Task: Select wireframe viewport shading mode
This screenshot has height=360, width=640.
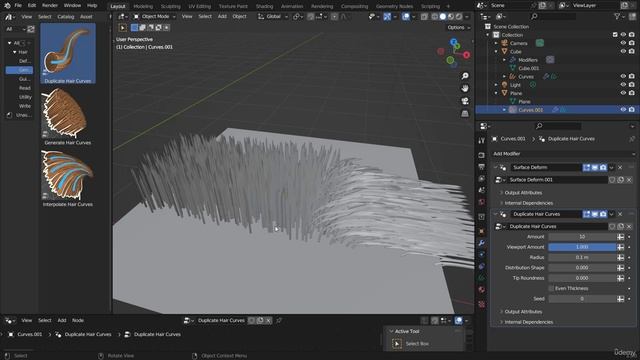Action: pos(435,17)
